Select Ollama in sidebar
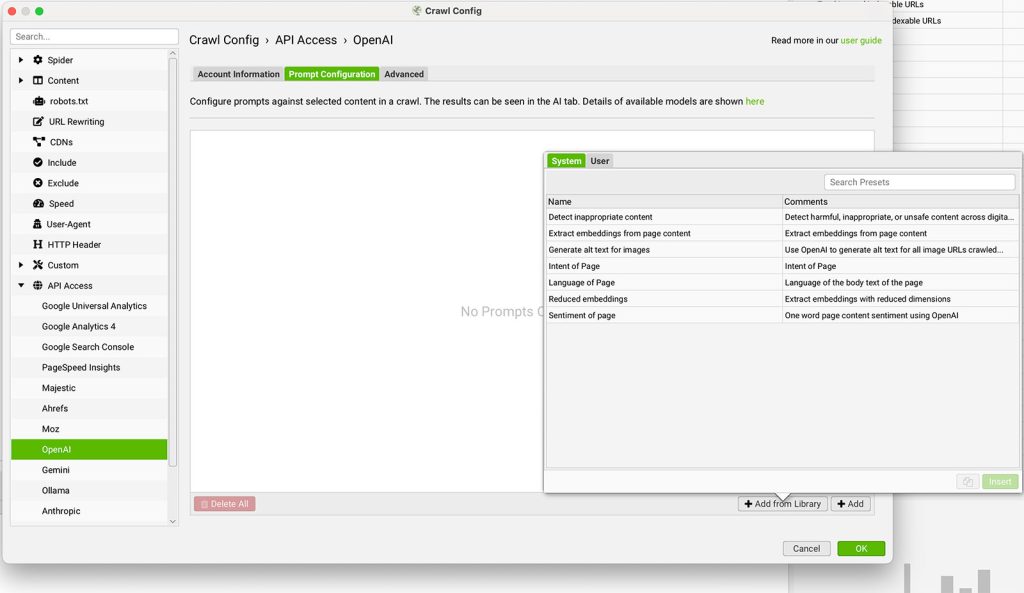 (89, 490)
